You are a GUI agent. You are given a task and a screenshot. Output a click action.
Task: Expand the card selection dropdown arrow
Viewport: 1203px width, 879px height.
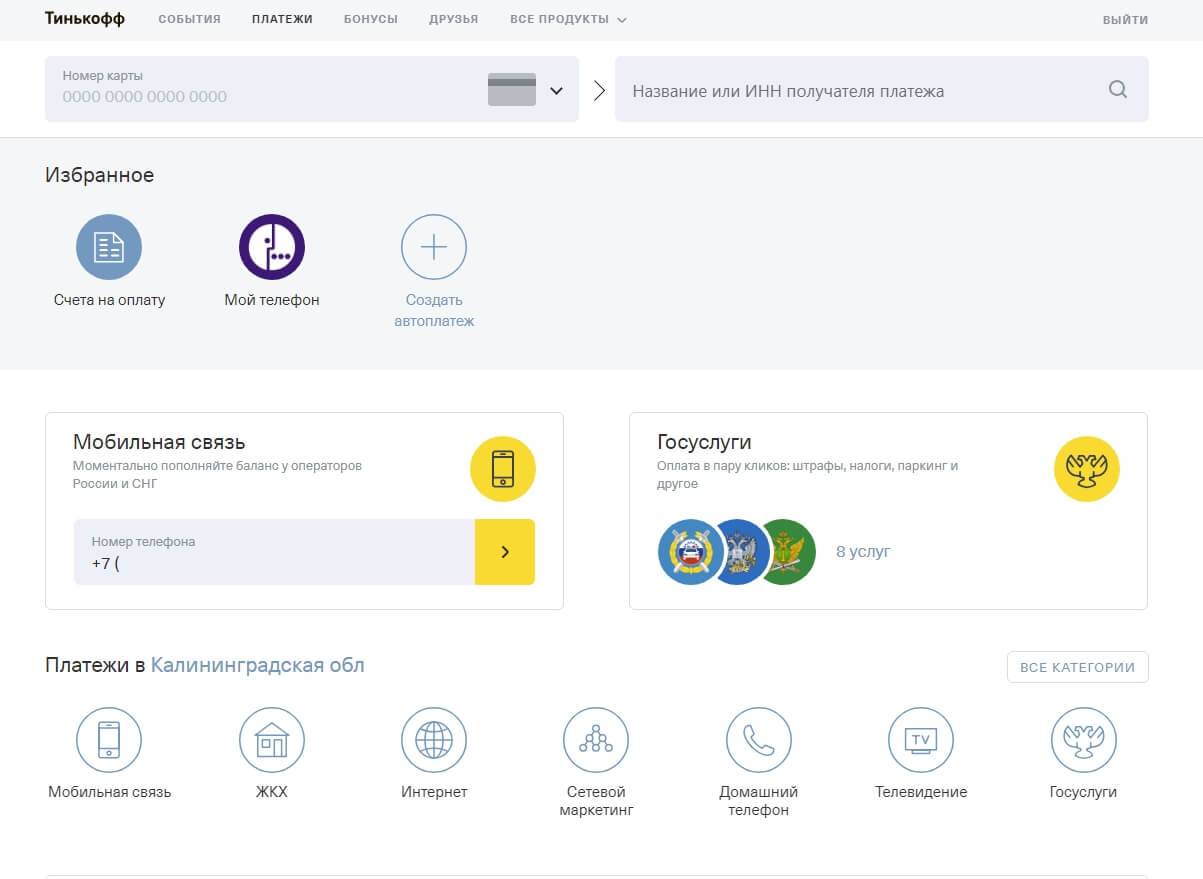point(556,91)
